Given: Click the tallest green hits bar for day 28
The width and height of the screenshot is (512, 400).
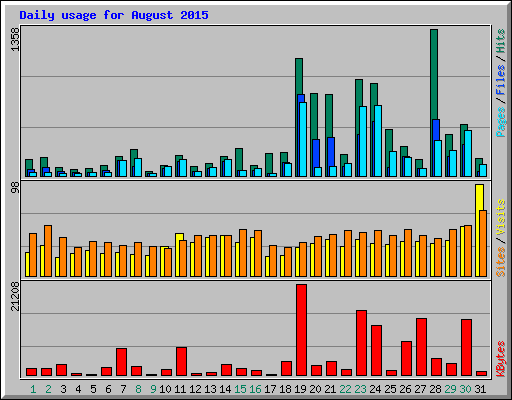Looking at the screenshot, I should [x=434, y=74].
